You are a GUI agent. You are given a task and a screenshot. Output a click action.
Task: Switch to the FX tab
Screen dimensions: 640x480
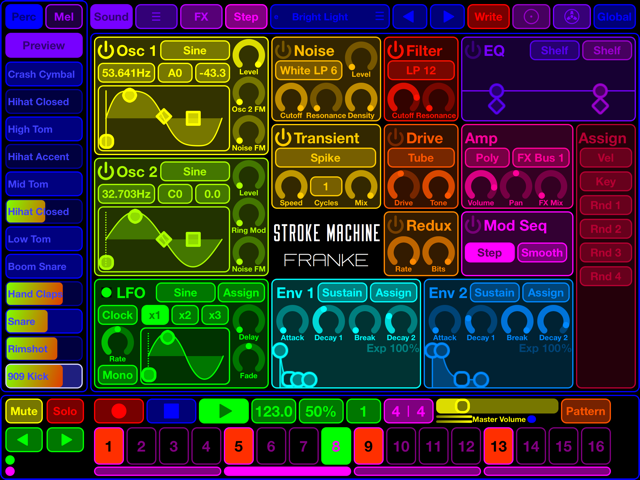tap(201, 17)
